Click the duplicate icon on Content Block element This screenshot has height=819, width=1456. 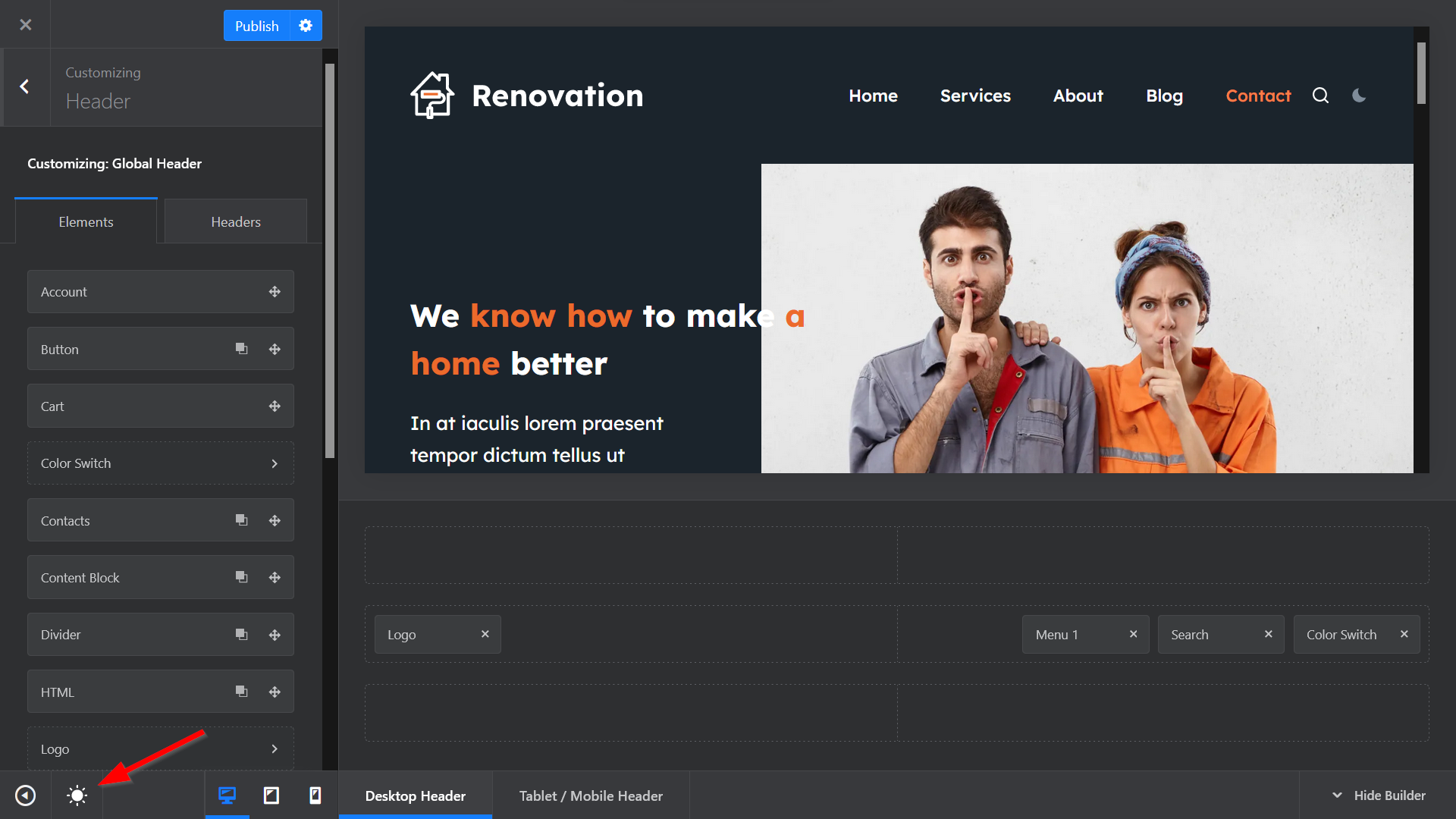(x=241, y=577)
